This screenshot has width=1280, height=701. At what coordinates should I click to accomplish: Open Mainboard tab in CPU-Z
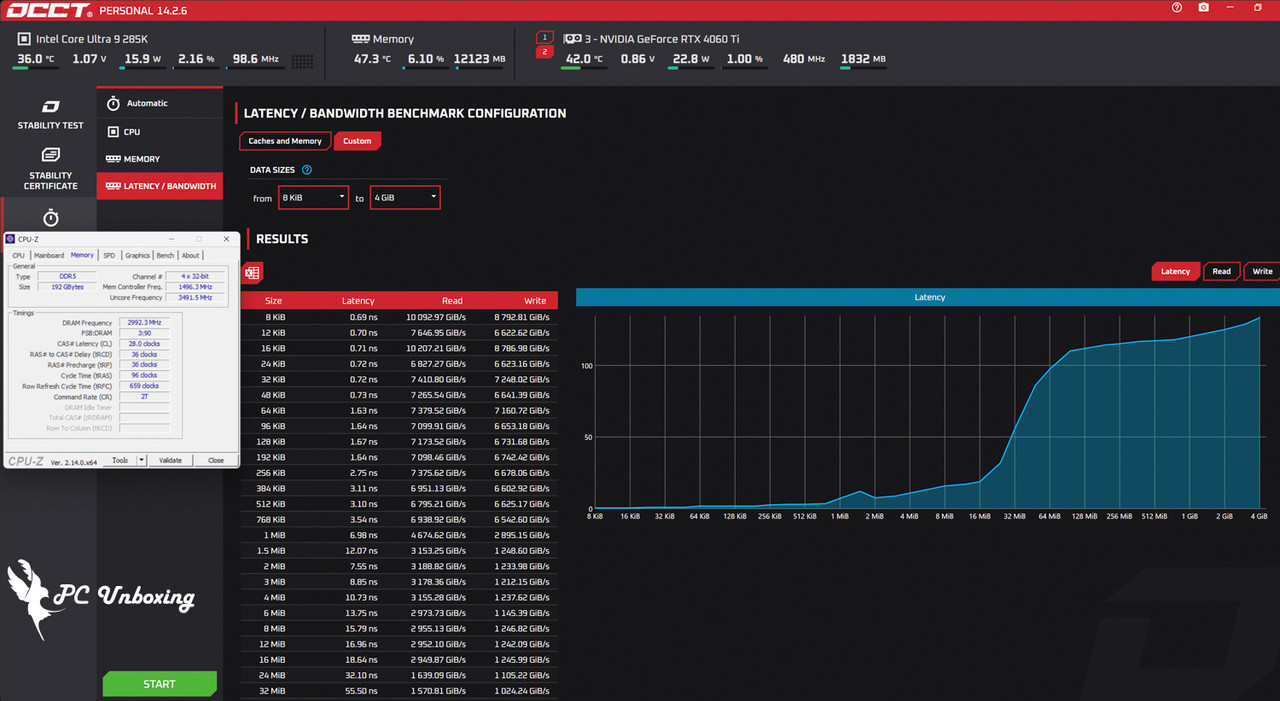(48, 255)
